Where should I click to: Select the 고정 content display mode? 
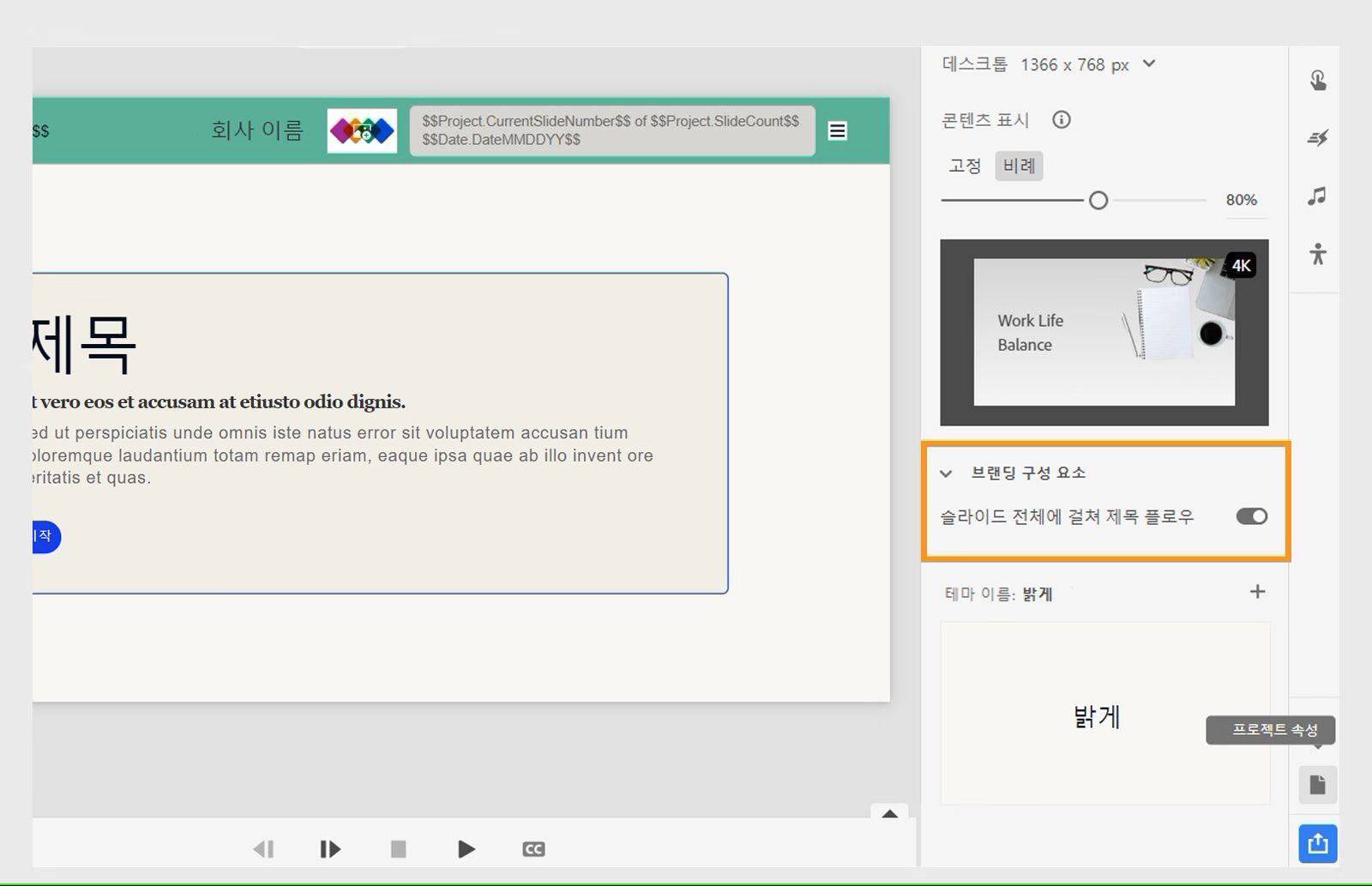pyautogui.click(x=966, y=166)
